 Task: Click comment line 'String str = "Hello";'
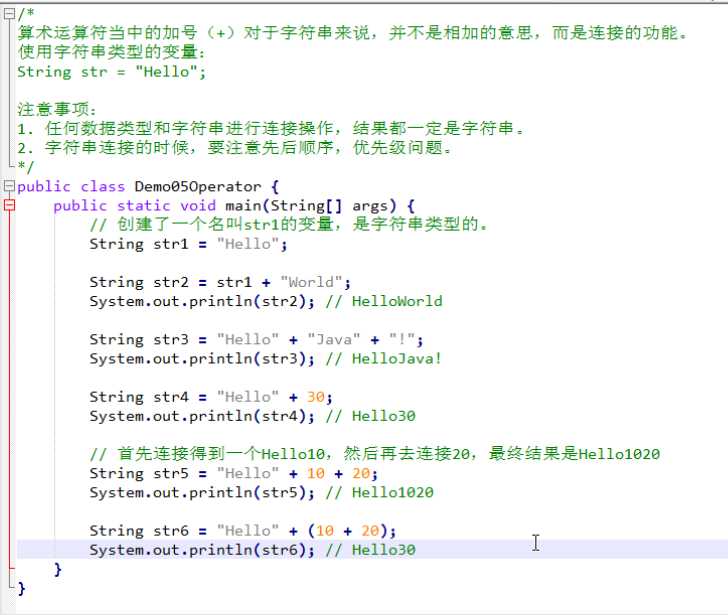111,72
